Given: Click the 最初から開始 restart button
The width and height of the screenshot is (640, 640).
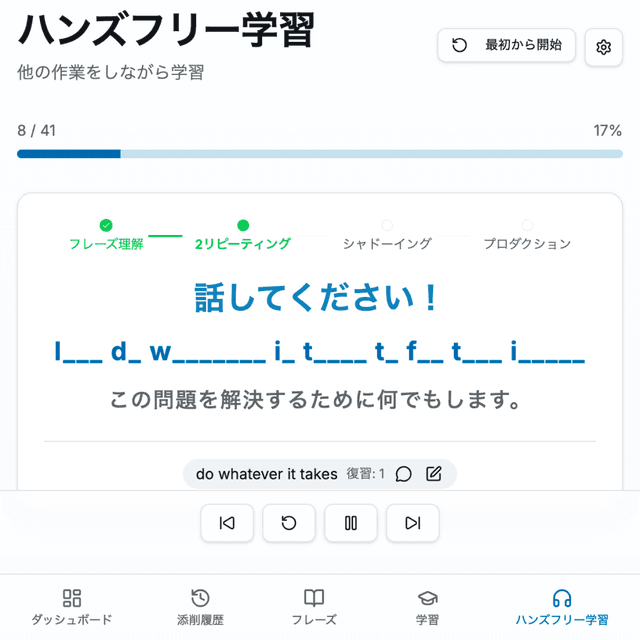Looking at the screenshot, I should [x=506, y=45].
